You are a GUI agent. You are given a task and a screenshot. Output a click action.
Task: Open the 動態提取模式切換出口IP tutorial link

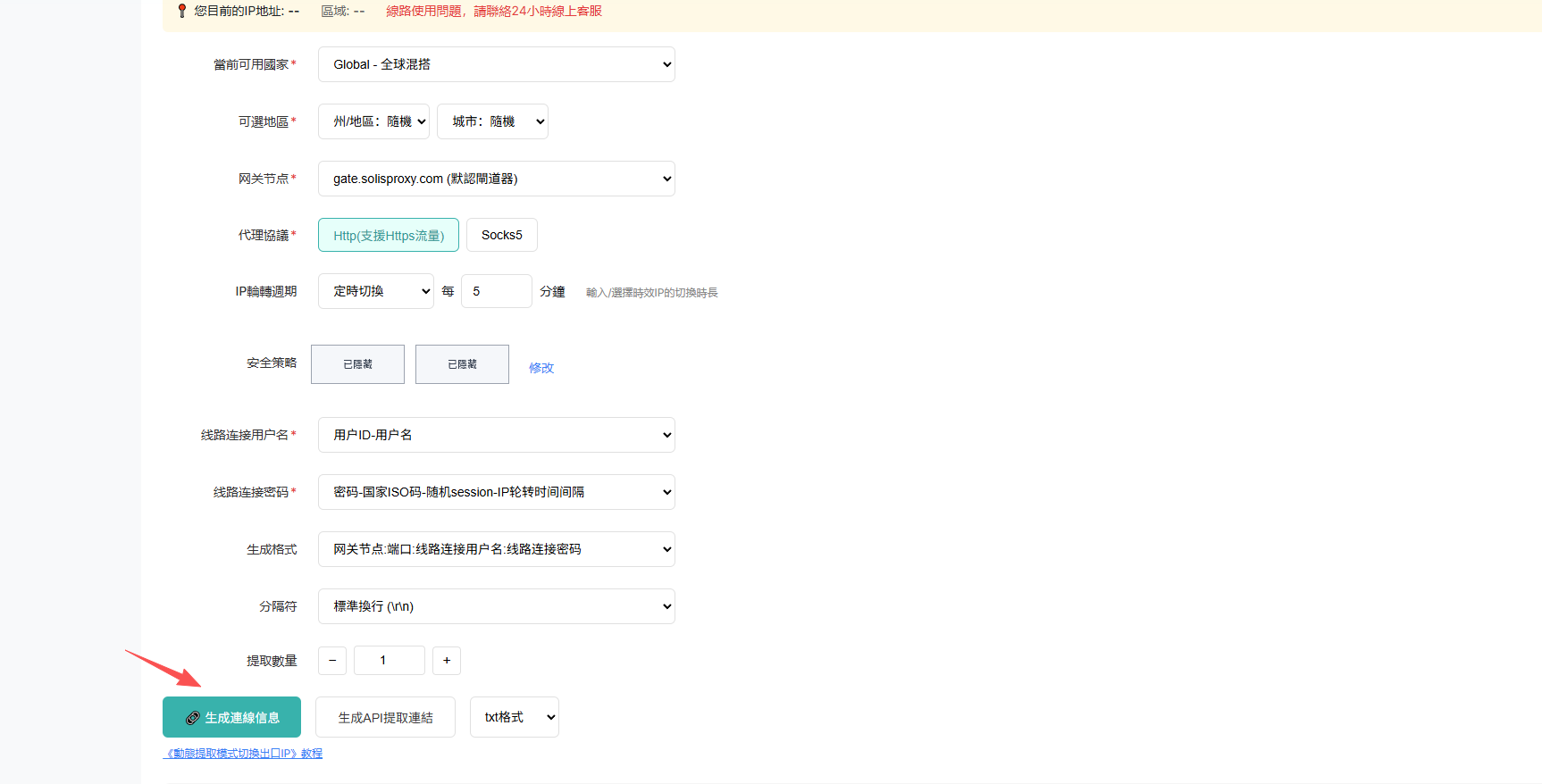click(x=243, y=754)
